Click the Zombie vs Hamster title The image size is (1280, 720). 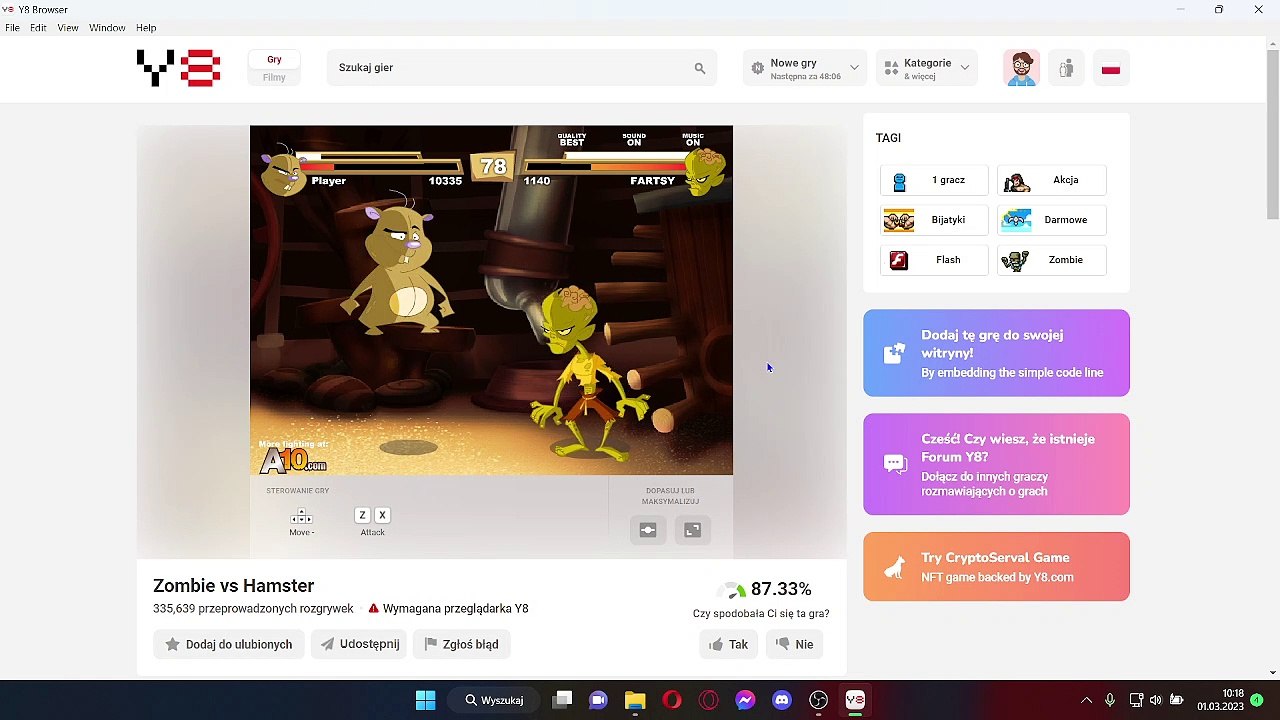pyautogui.click(x=233, y=586)
